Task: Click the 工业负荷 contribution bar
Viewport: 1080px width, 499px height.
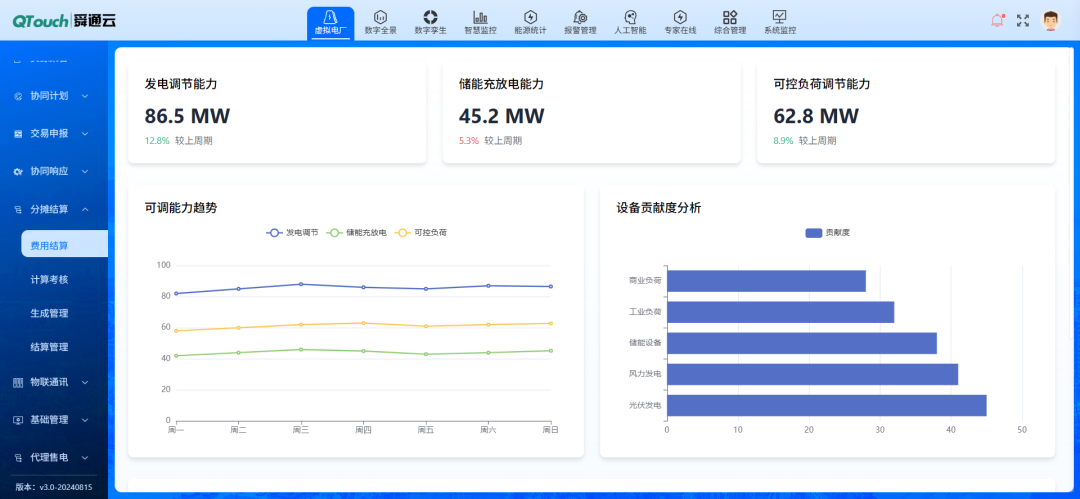Action: (x=780, y=312)
